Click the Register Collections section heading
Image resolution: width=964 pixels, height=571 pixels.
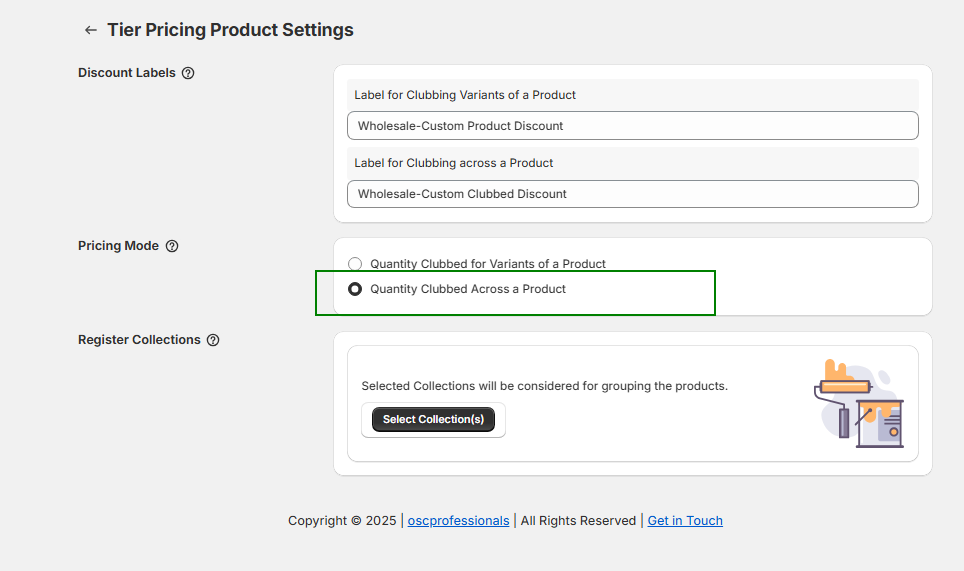point(139,340)
